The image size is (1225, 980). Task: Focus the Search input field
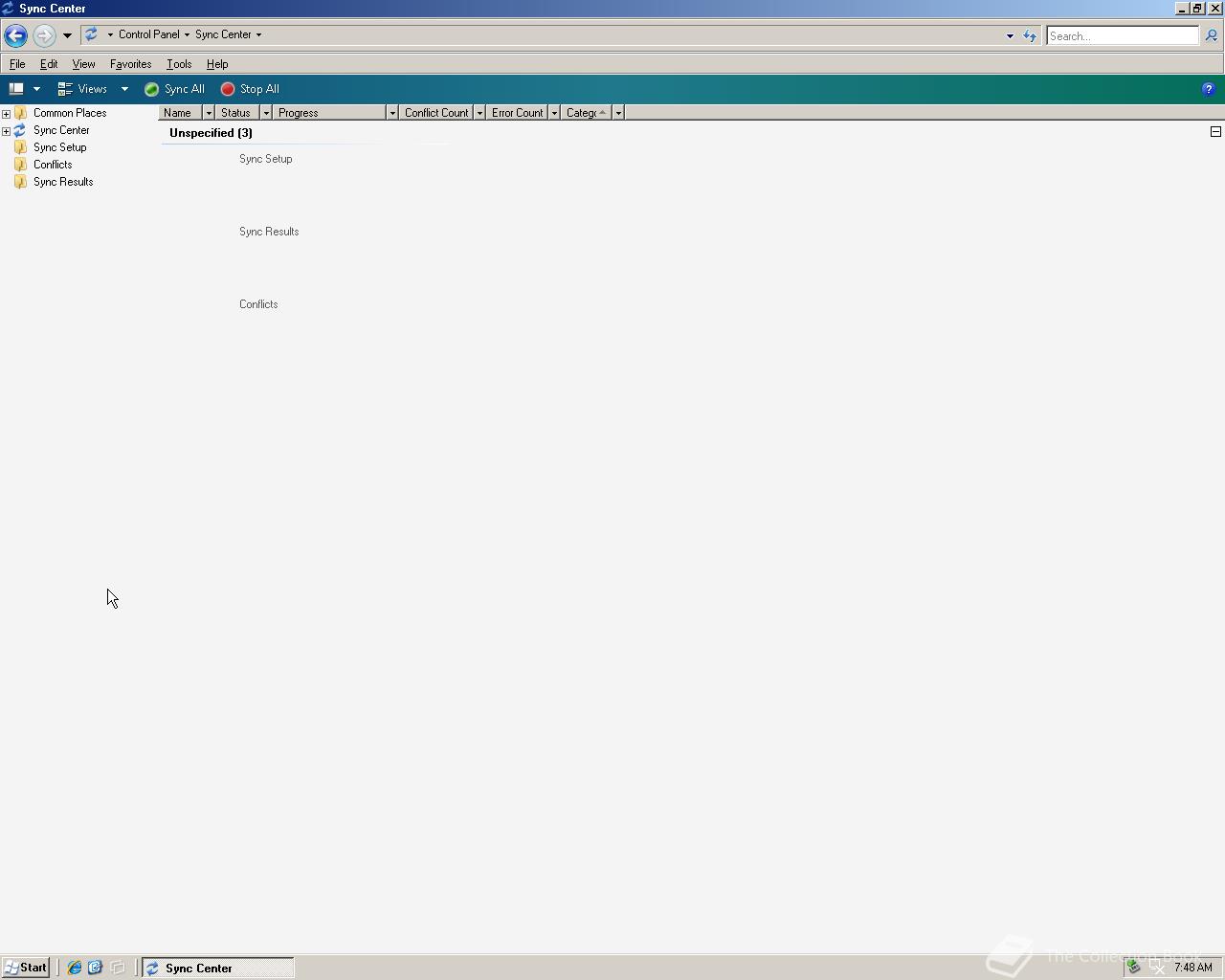1122,36
